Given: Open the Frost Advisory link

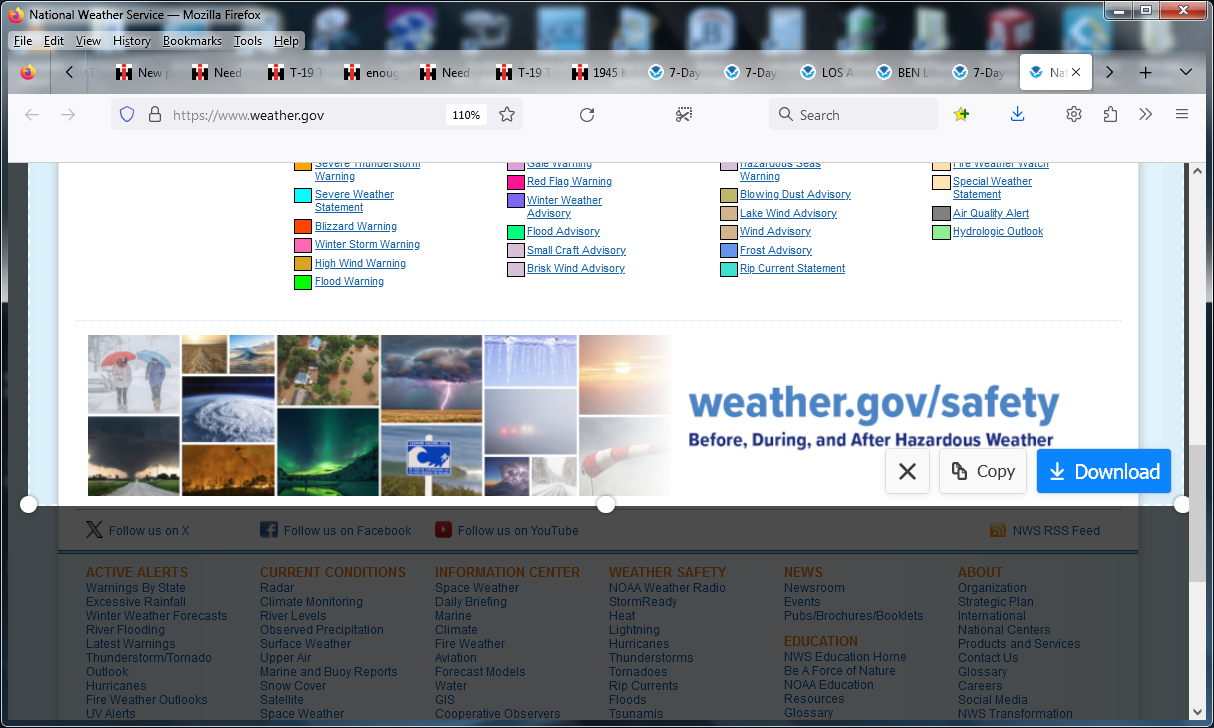Looking at the screenshot, I should tap(776, 250).
